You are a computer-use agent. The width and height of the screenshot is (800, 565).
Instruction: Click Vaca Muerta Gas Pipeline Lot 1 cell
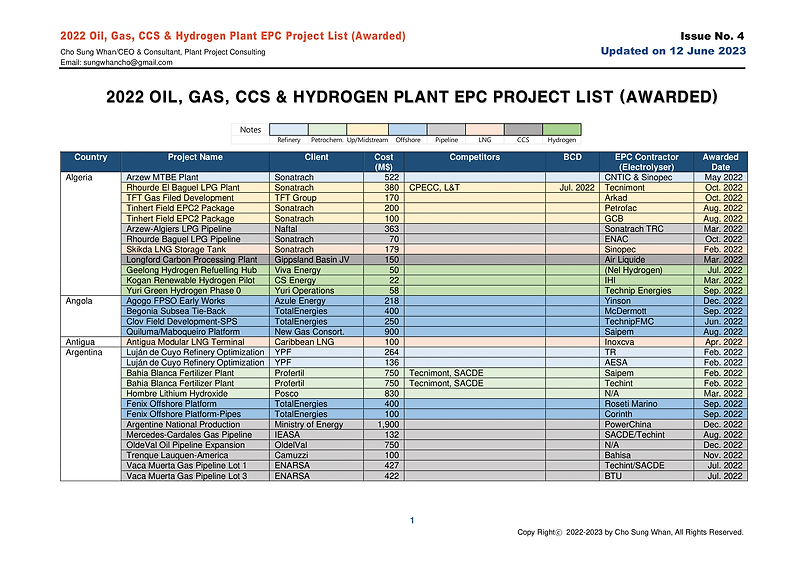pos(195,465)
